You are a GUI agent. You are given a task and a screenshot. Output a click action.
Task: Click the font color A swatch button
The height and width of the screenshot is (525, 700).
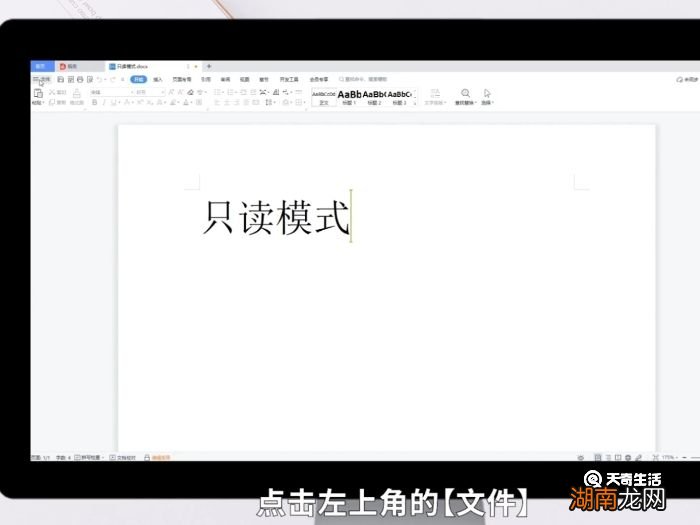point(188,102)
